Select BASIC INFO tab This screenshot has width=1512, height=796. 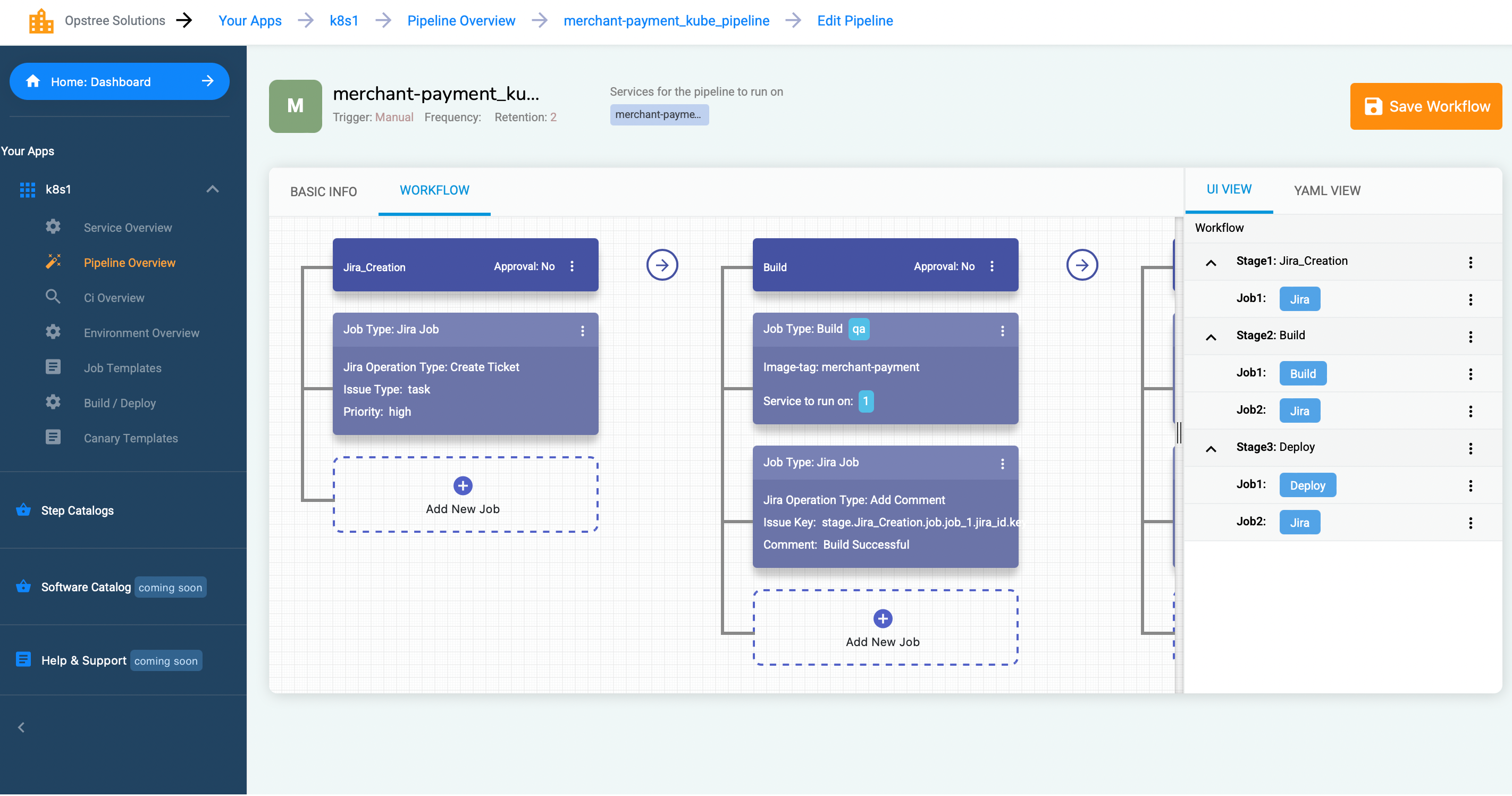click(324, 190)
